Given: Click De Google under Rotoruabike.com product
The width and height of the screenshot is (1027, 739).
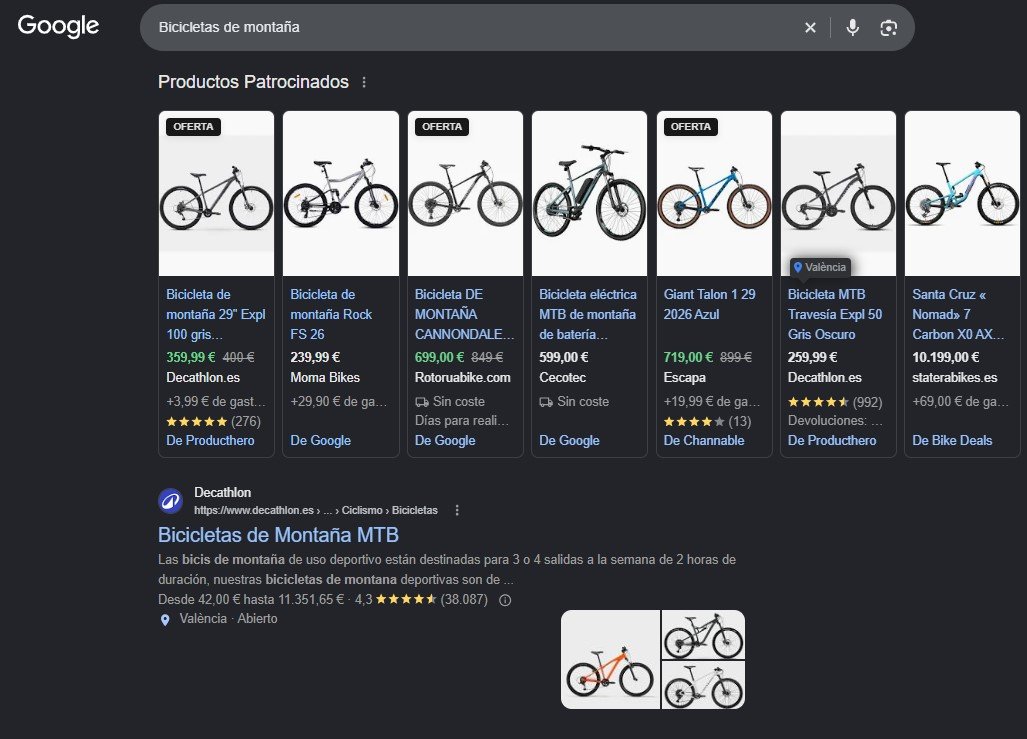Looking at the screenshot, I should [x=445, y=440].
